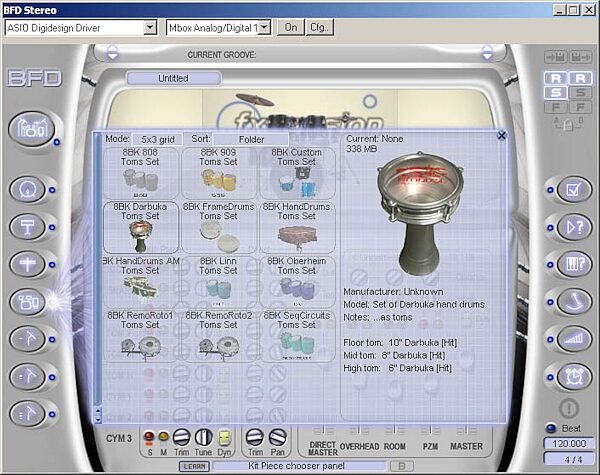Toggle the dimmed S button
The image size is (600, 475).
point(580,92)
